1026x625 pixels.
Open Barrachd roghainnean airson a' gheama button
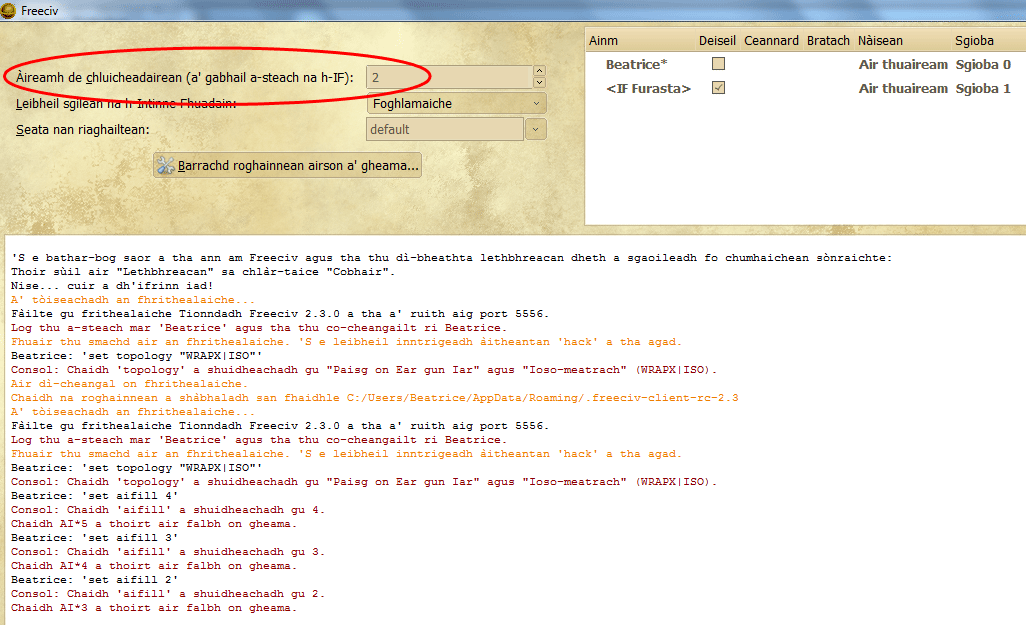point(287,165)
